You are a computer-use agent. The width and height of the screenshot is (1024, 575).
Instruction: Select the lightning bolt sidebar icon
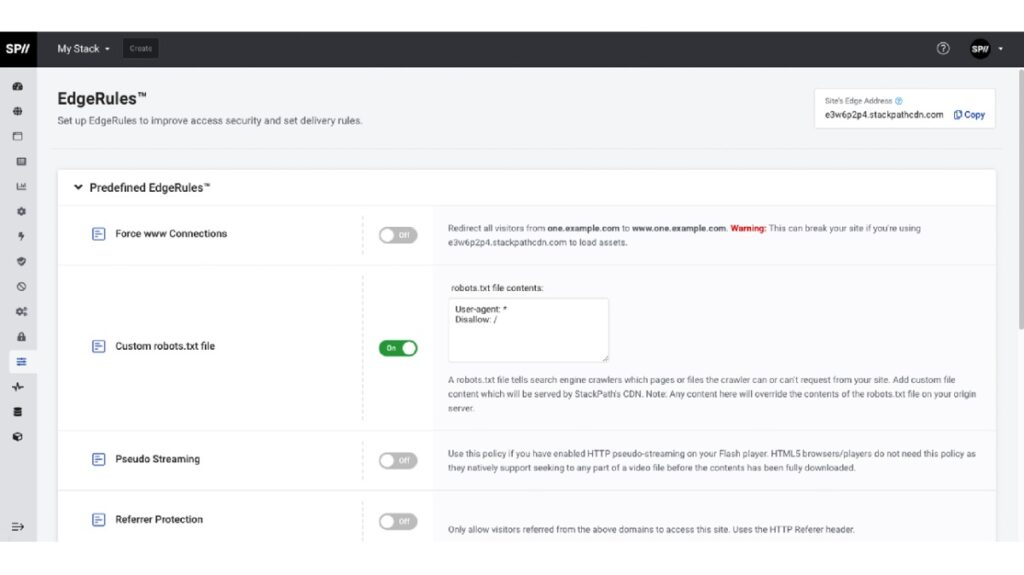pos(21,237)
